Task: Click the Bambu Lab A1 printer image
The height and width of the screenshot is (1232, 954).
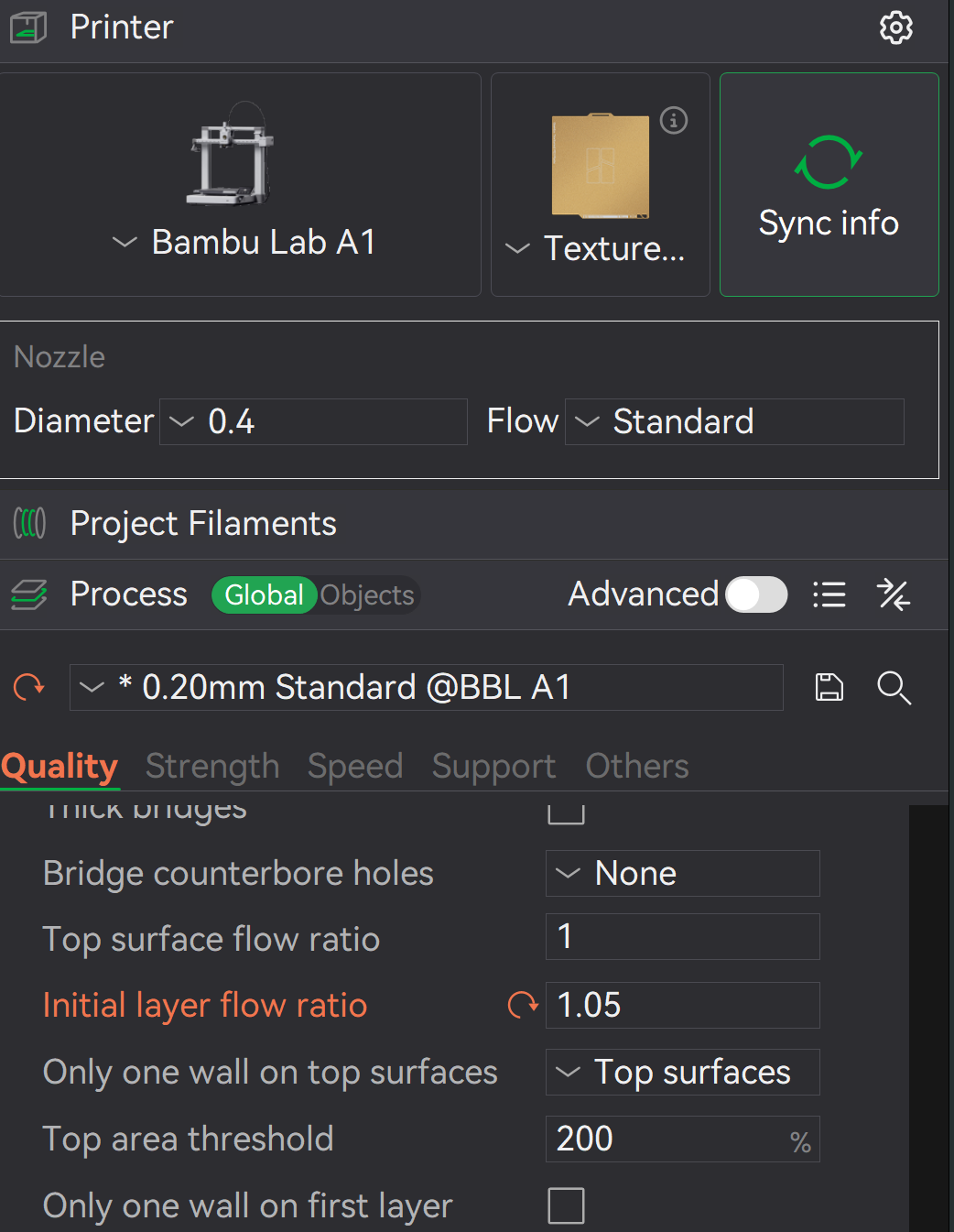Action: (230, 154)
